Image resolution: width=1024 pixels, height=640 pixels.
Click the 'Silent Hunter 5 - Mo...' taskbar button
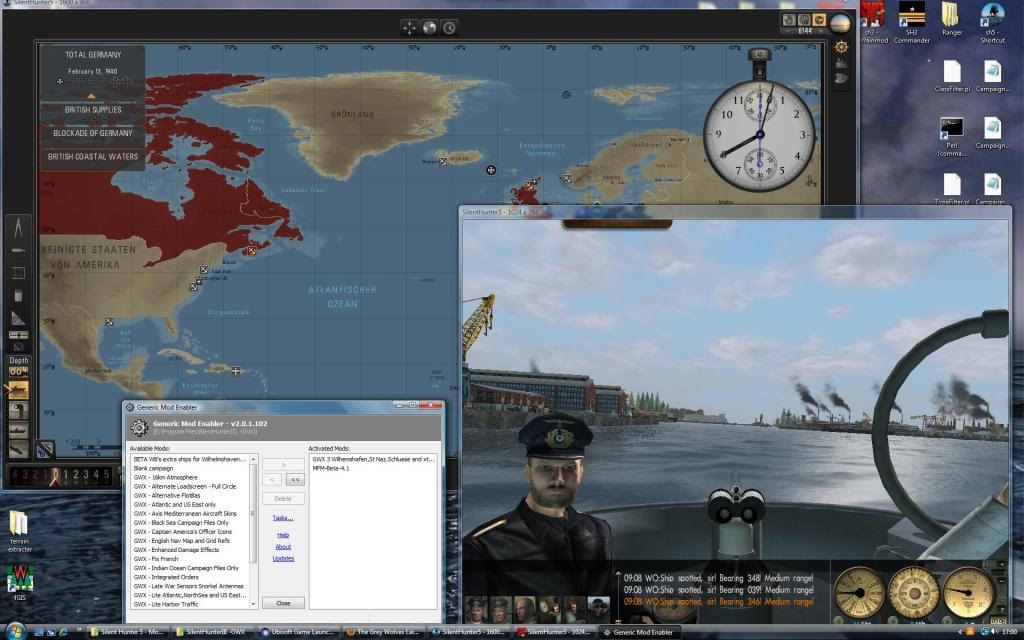(x=127, y=632)
